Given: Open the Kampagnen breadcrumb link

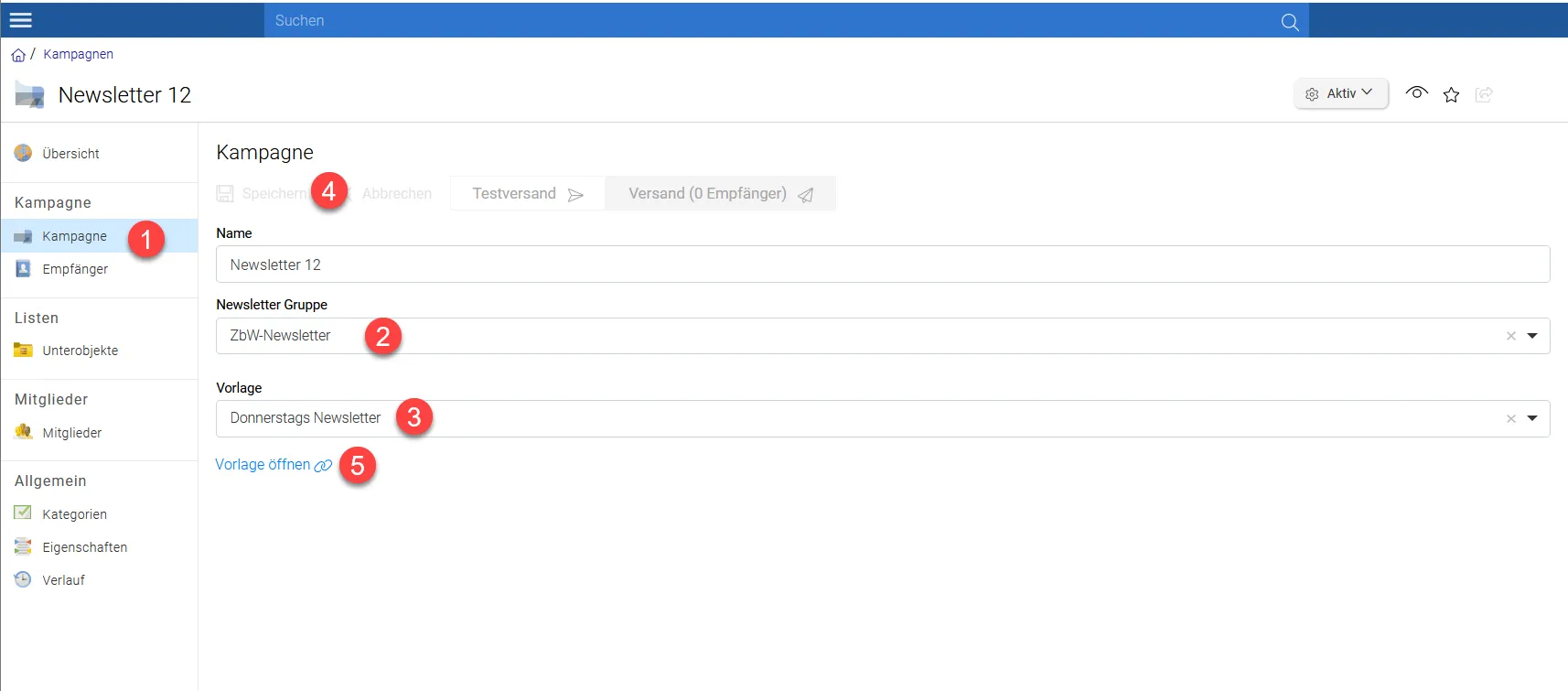Looking at the screenshot, I should coord(79,54).
